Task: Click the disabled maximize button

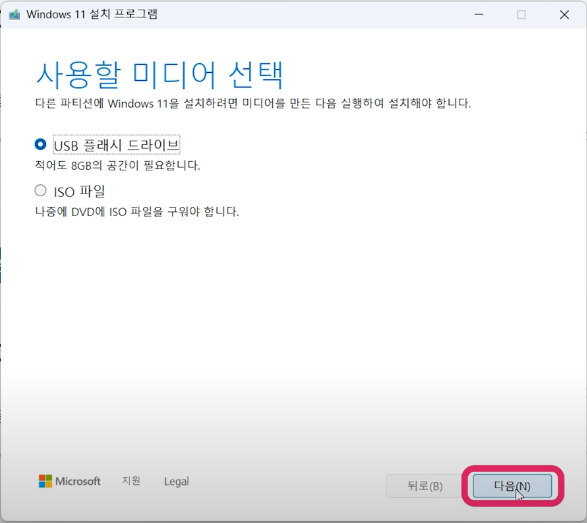Action: tap(521, 15)
